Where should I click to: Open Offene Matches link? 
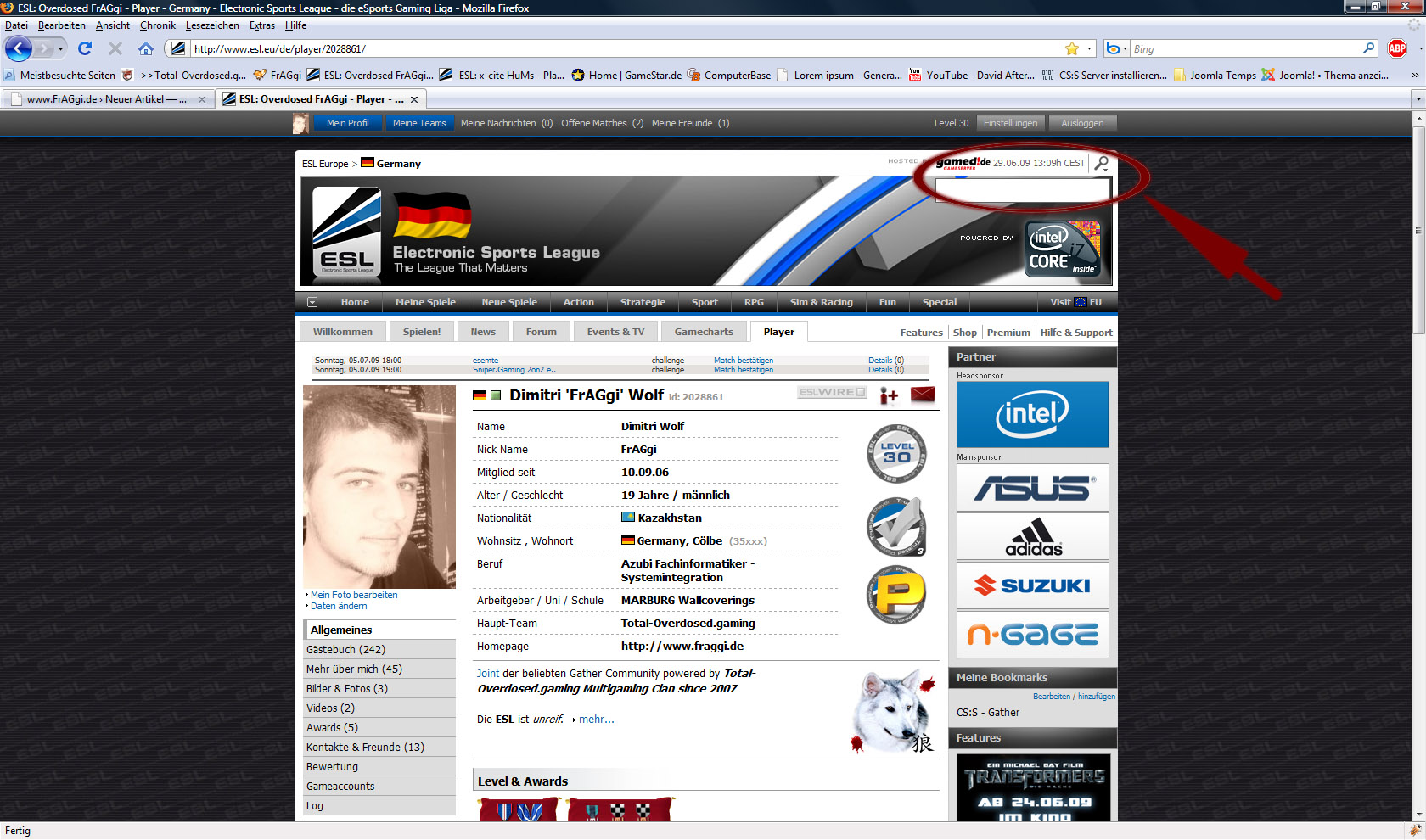point(602,123)
